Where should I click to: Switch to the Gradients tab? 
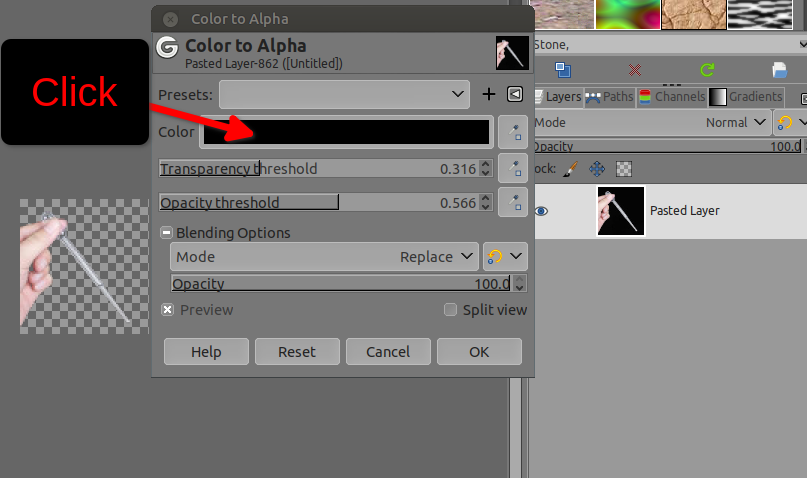[746, 97]
